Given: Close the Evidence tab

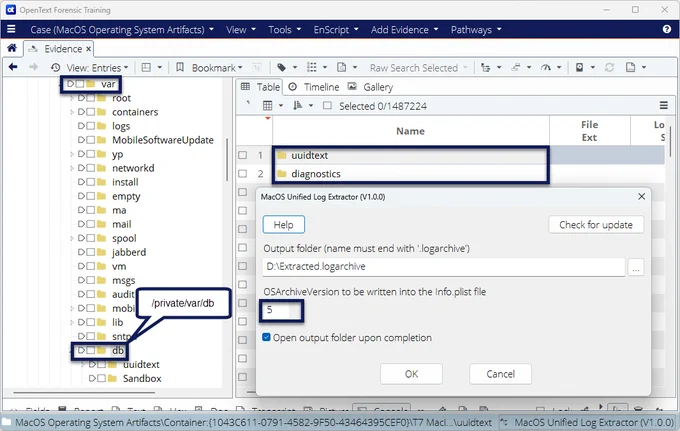Looking at the screenshot, I should (x=88, y=49).
